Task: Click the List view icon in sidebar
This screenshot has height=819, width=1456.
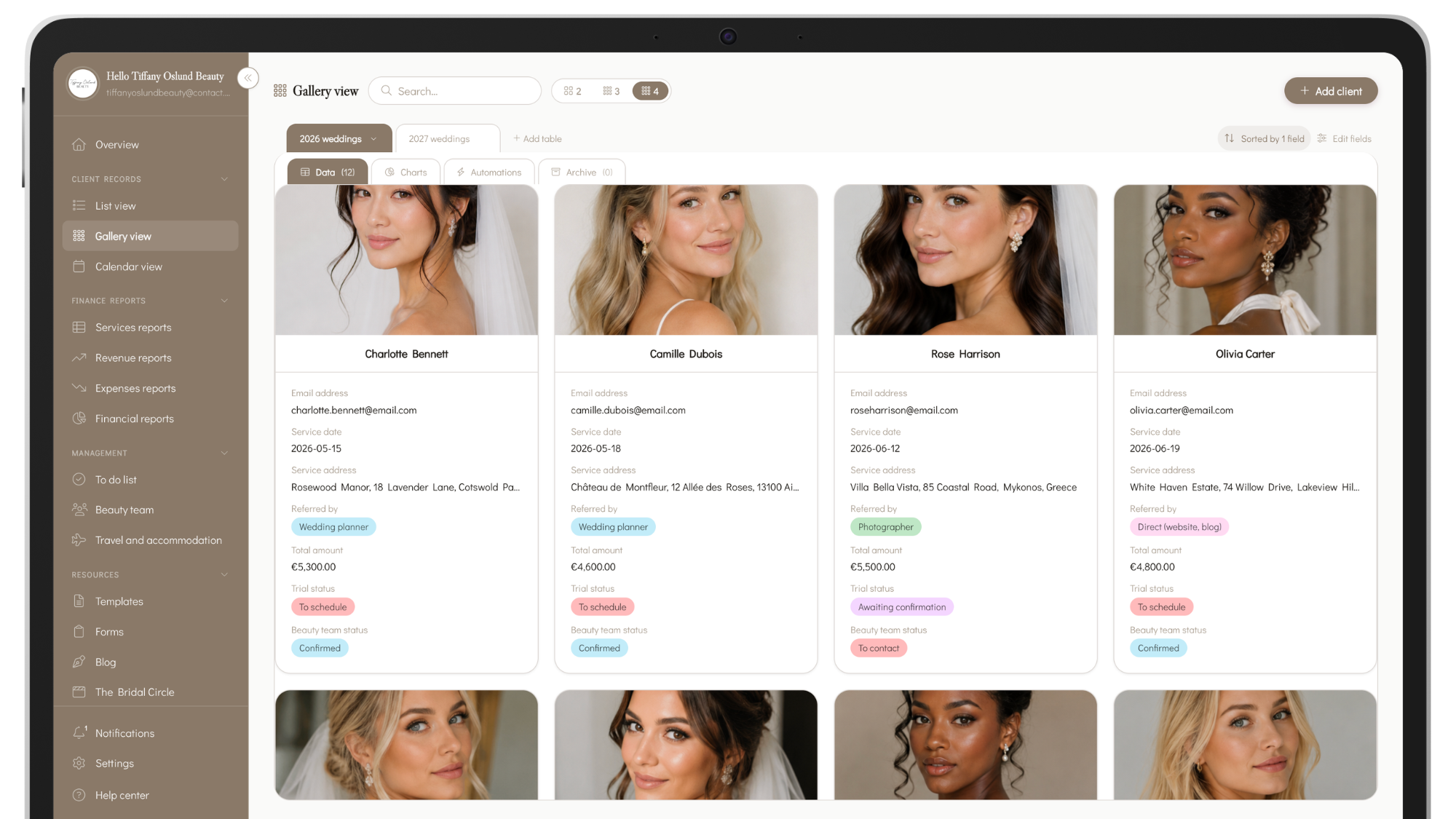Action: pos(79,205)
